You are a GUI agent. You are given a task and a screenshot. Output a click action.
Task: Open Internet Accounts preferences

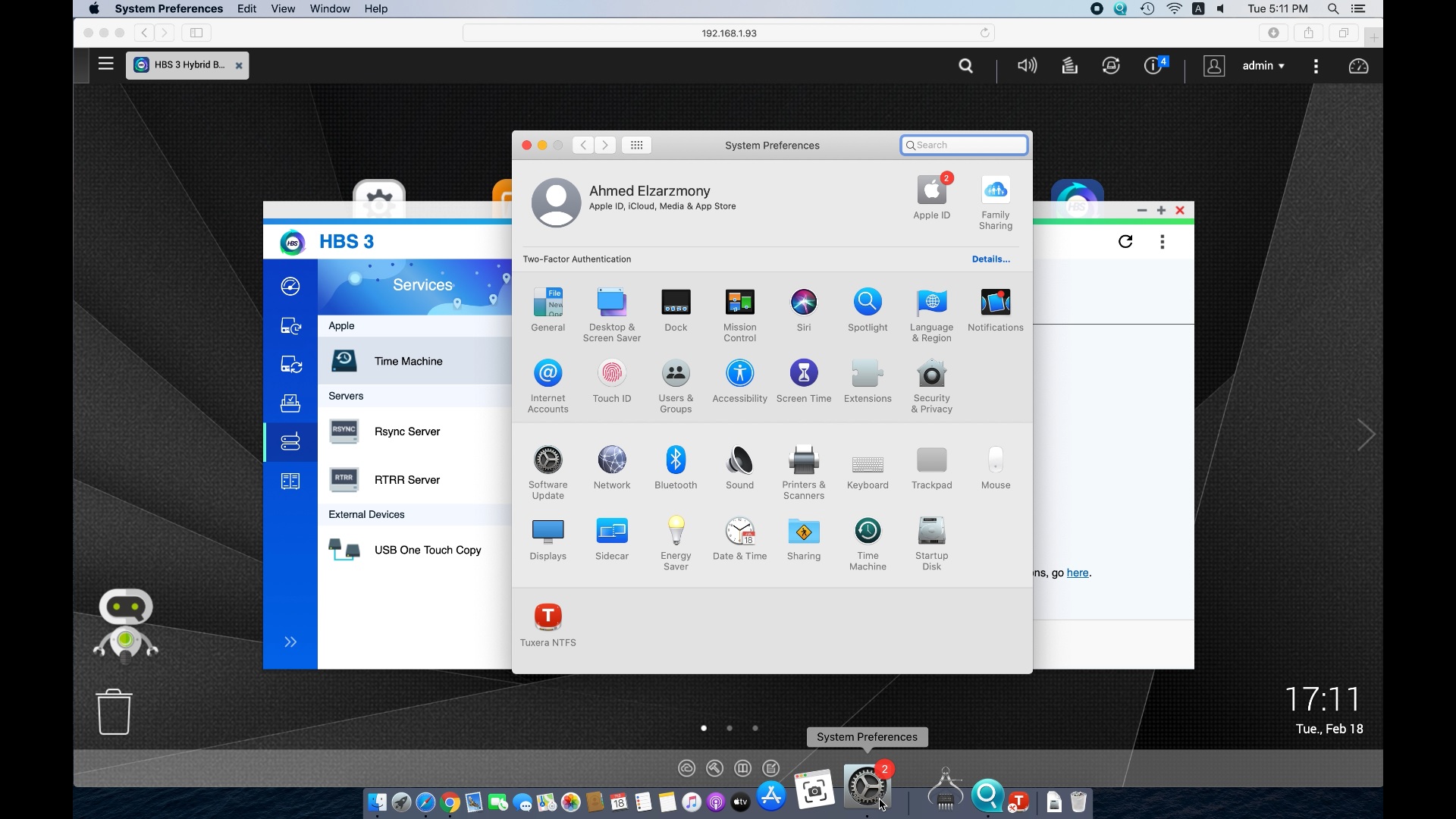(548, 386)
